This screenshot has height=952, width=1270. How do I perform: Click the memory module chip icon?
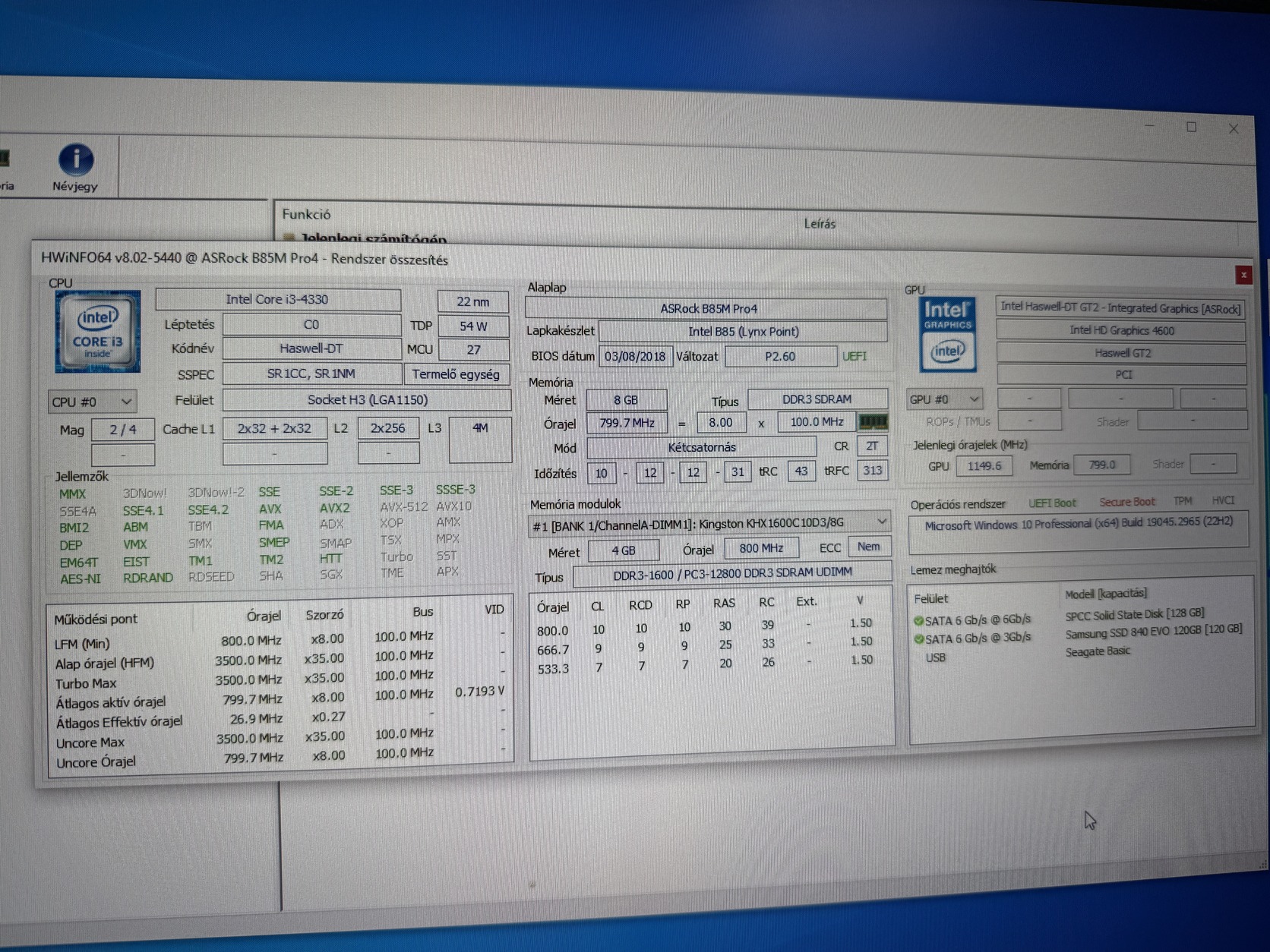pos(873,421)
